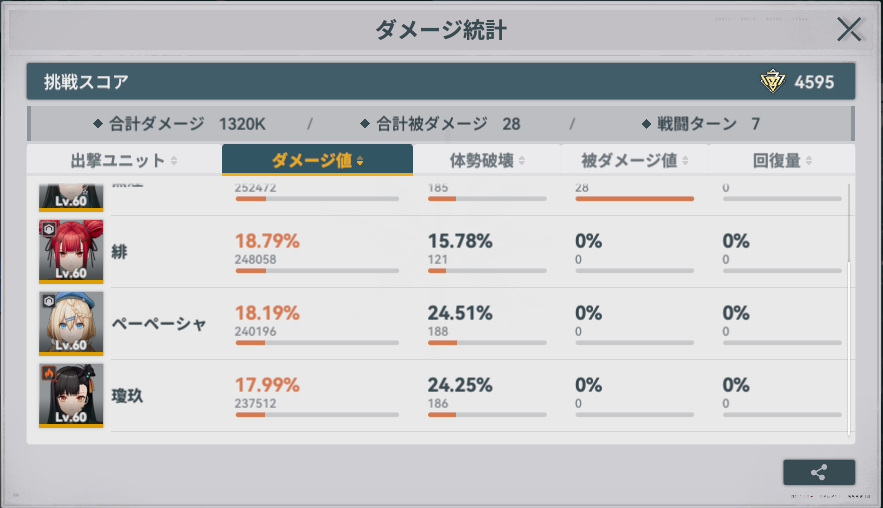Screen dimensions: 883x508
Task: Click the diamond icon beside 合計ダメージ
Action: pyautogui.click(x=97, y=124)
